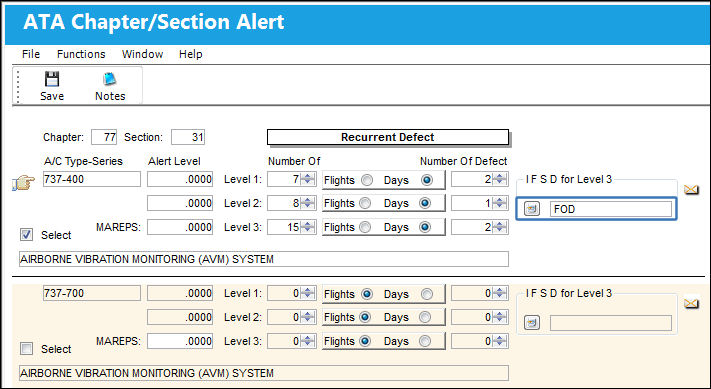Adjust 737-400 Level 1 defect count spinner
This screenshot has width=711, height=389.
(x=500, y=179)
